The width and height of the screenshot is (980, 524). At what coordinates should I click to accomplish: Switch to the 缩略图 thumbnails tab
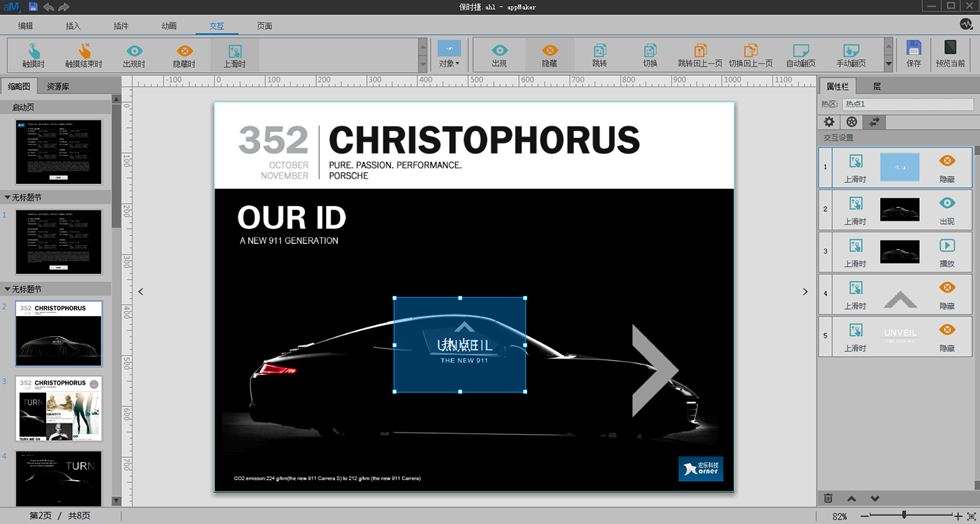pyautogui.click(x=19, y=86)
